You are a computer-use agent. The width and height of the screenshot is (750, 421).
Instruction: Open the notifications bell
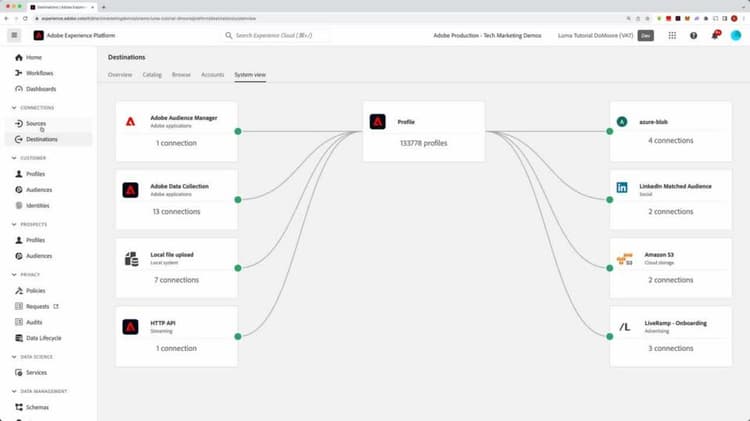click(715, 35)
